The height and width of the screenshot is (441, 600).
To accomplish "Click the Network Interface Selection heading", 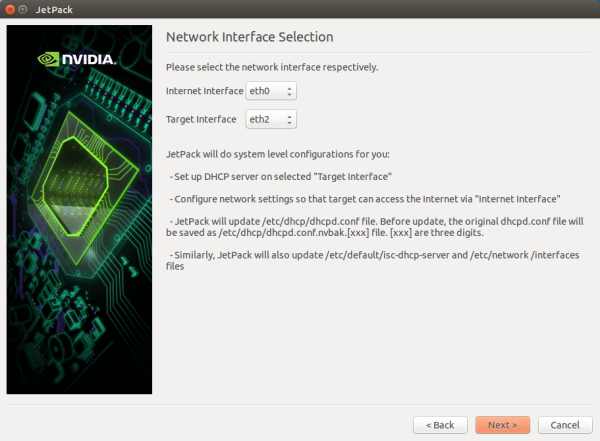I will pos(249,37).
